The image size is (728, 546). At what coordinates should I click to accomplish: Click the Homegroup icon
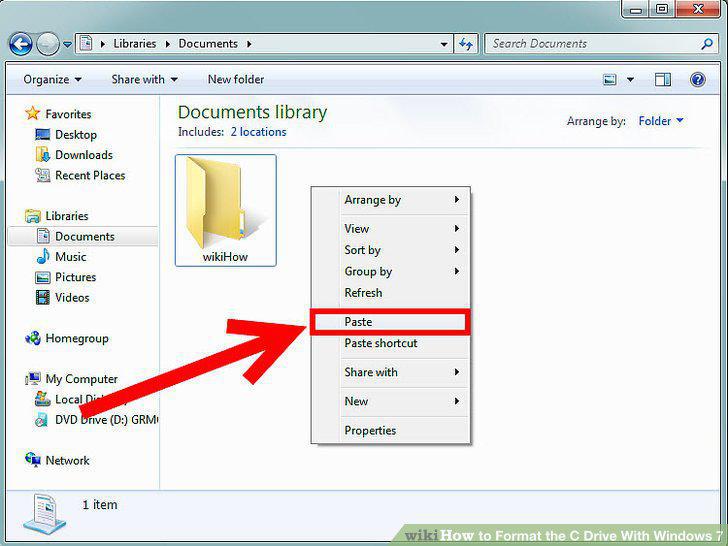click(x=33, y=338)
